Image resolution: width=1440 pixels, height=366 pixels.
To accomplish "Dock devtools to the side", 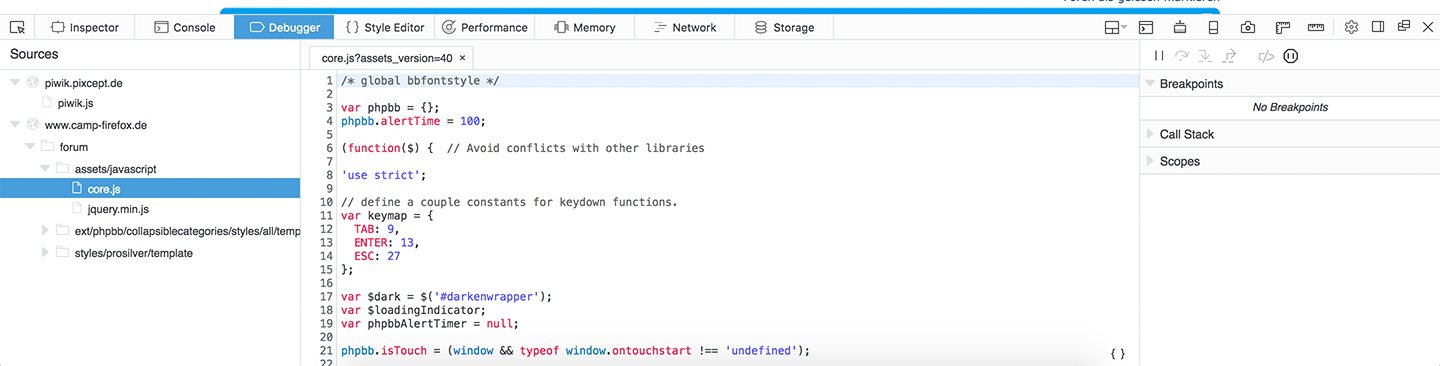I will [x=1378, y=27].
